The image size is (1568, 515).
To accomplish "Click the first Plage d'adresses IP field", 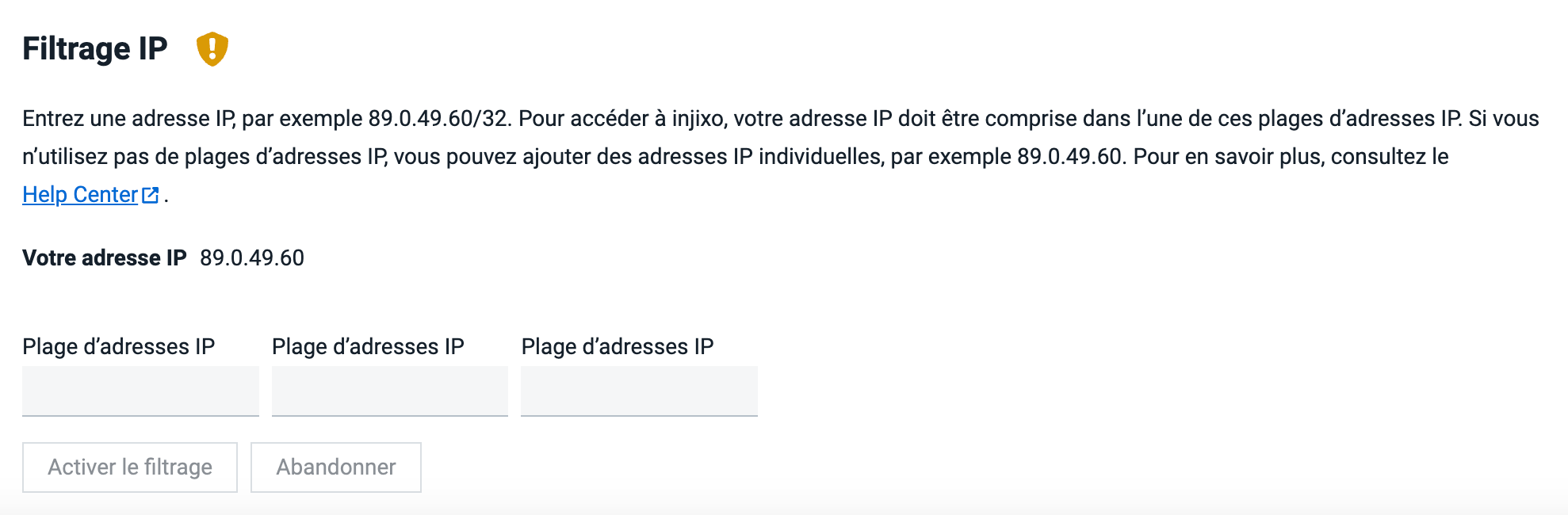I will tap(140, 391).
